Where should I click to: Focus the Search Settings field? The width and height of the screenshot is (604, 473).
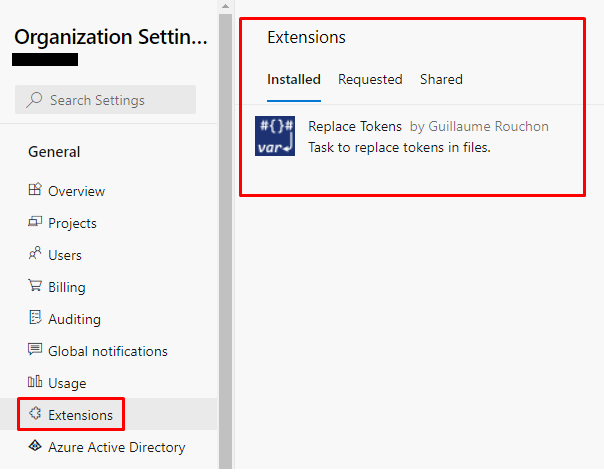115,100
